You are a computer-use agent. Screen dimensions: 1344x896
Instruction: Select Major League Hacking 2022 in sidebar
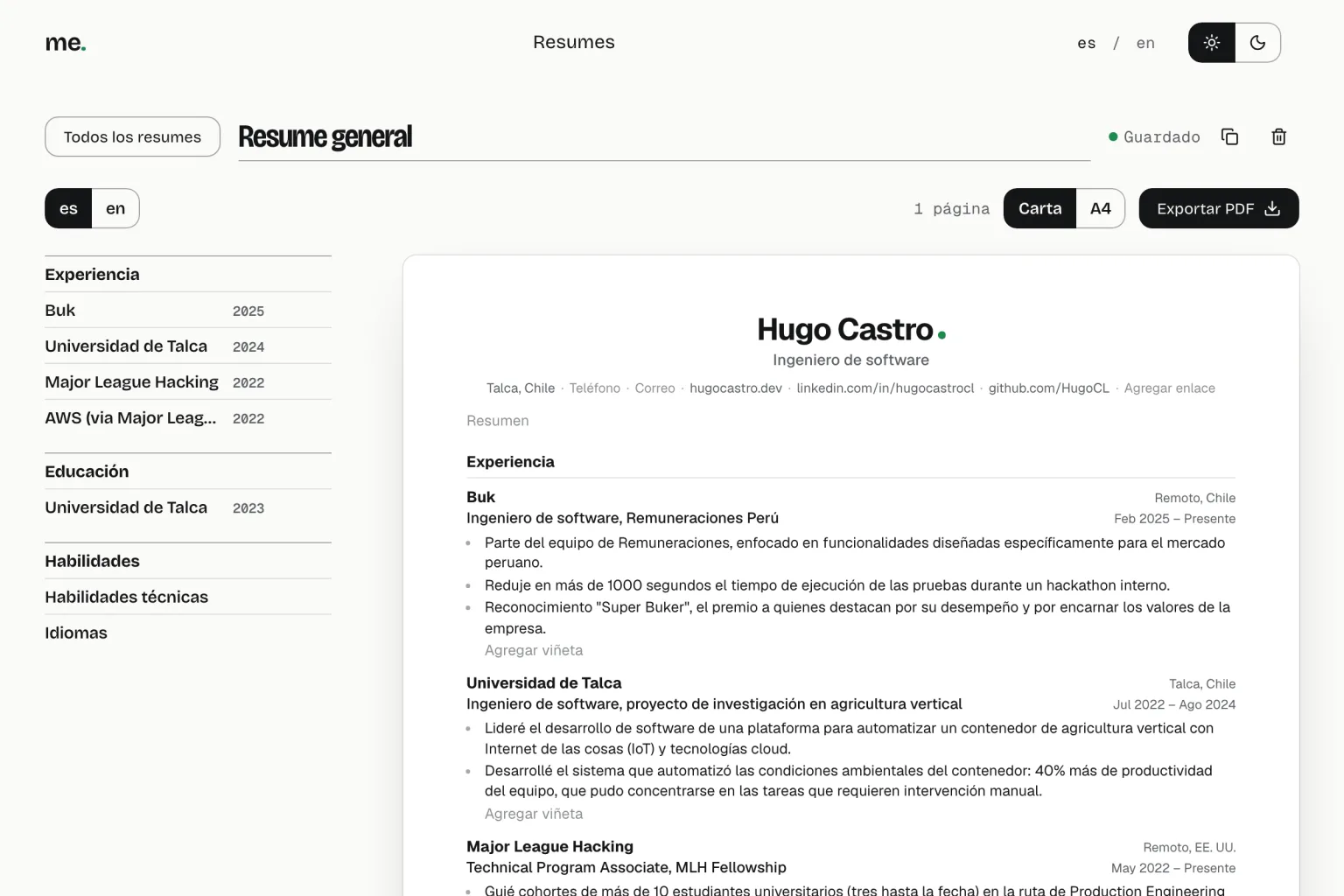tap(188, 382)
